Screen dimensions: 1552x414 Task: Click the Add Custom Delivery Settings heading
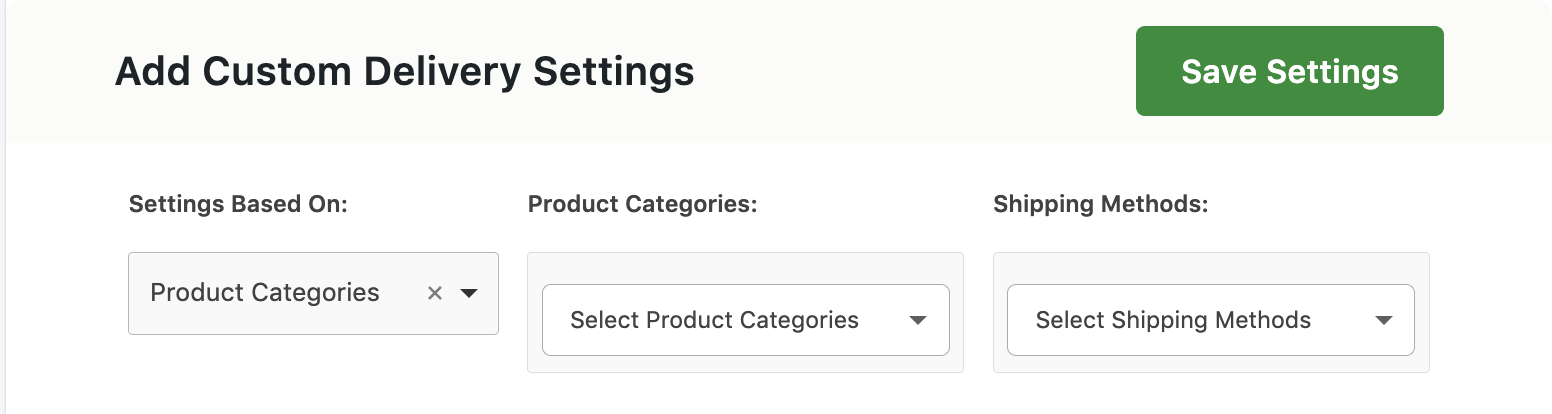tap(404, 72)
